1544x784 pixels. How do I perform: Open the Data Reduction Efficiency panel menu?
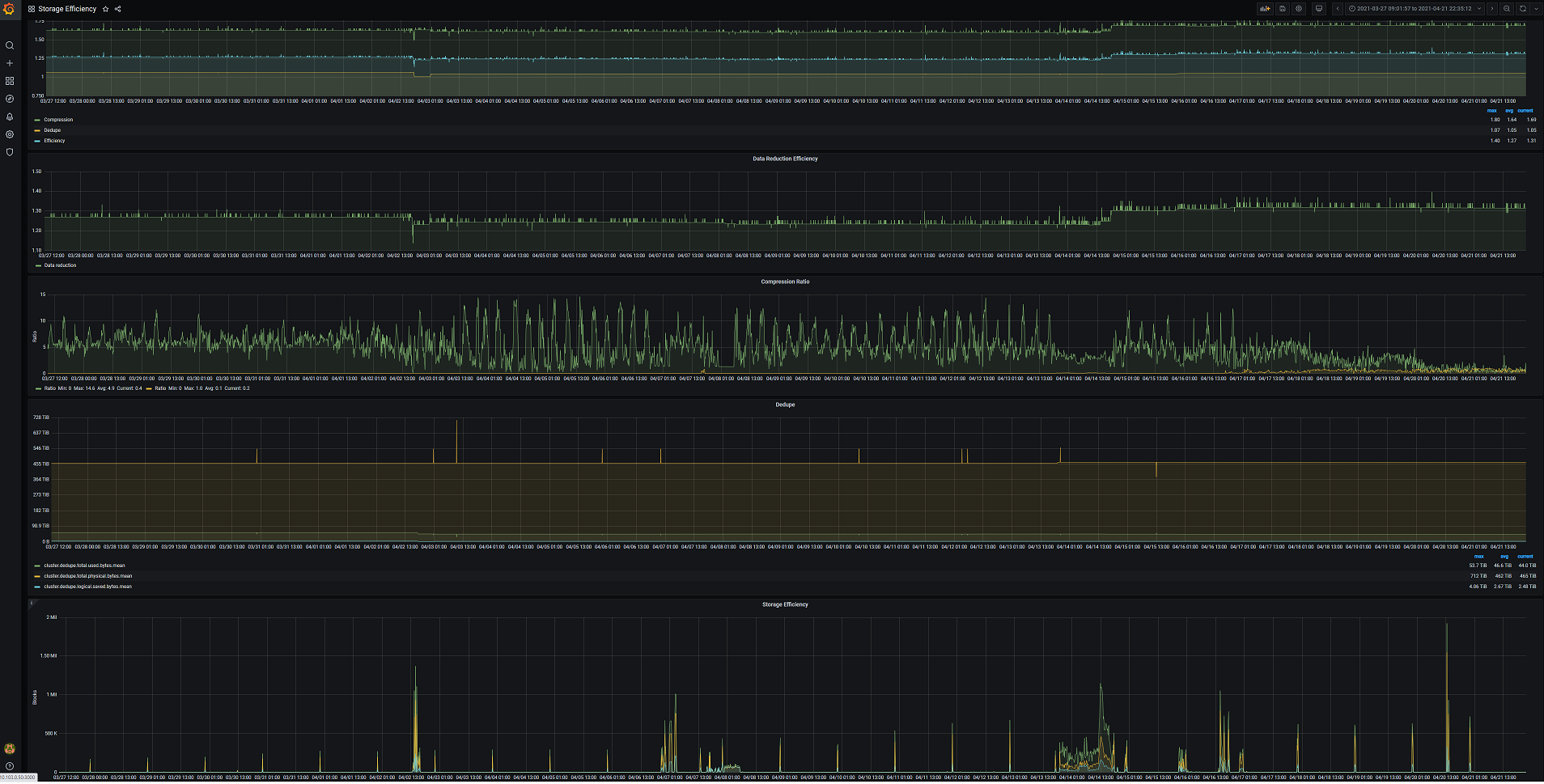[785, 159]
